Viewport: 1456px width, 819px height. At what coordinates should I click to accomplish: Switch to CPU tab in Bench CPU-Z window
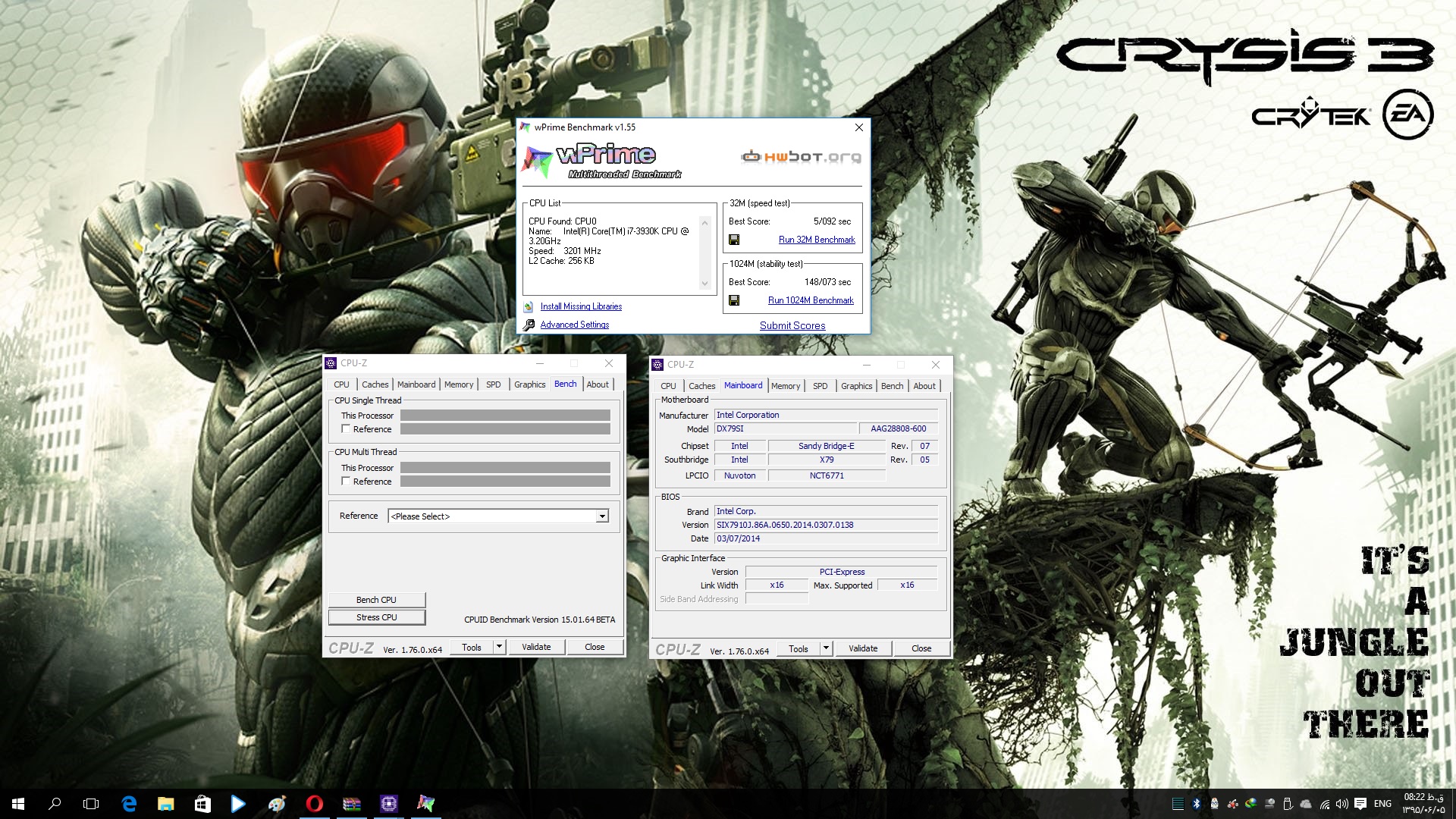[x=341, y=384]
